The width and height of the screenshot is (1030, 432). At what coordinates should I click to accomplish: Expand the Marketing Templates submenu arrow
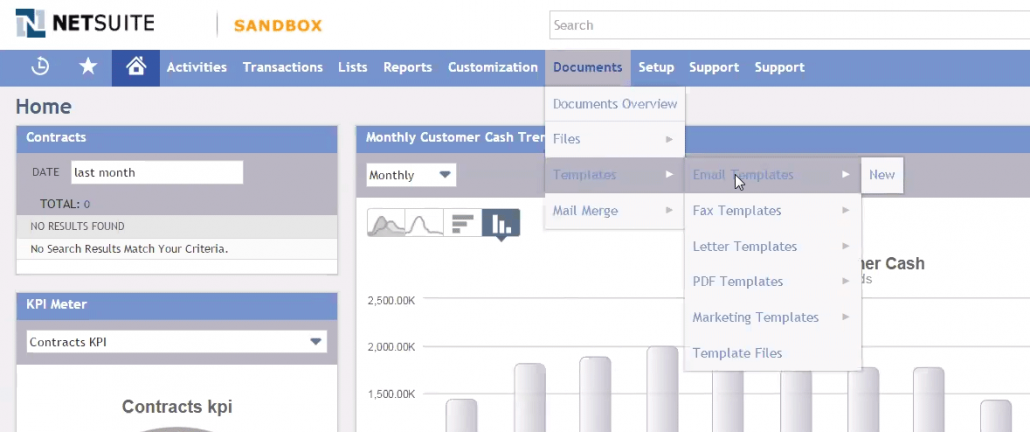point(845,317)
